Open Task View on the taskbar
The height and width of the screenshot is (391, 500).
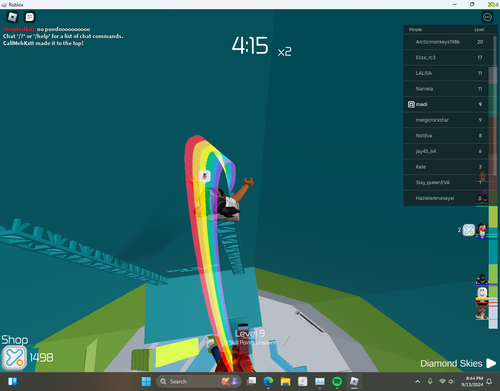point(252,381)
